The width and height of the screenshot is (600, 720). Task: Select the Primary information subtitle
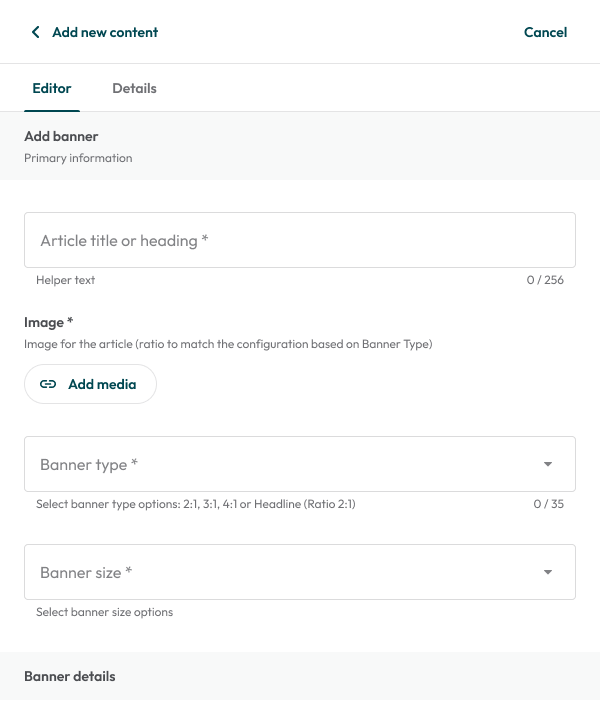78,158
